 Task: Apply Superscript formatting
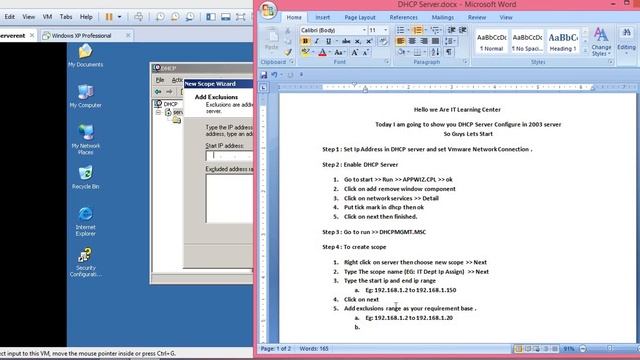click(x=369, y=41)
